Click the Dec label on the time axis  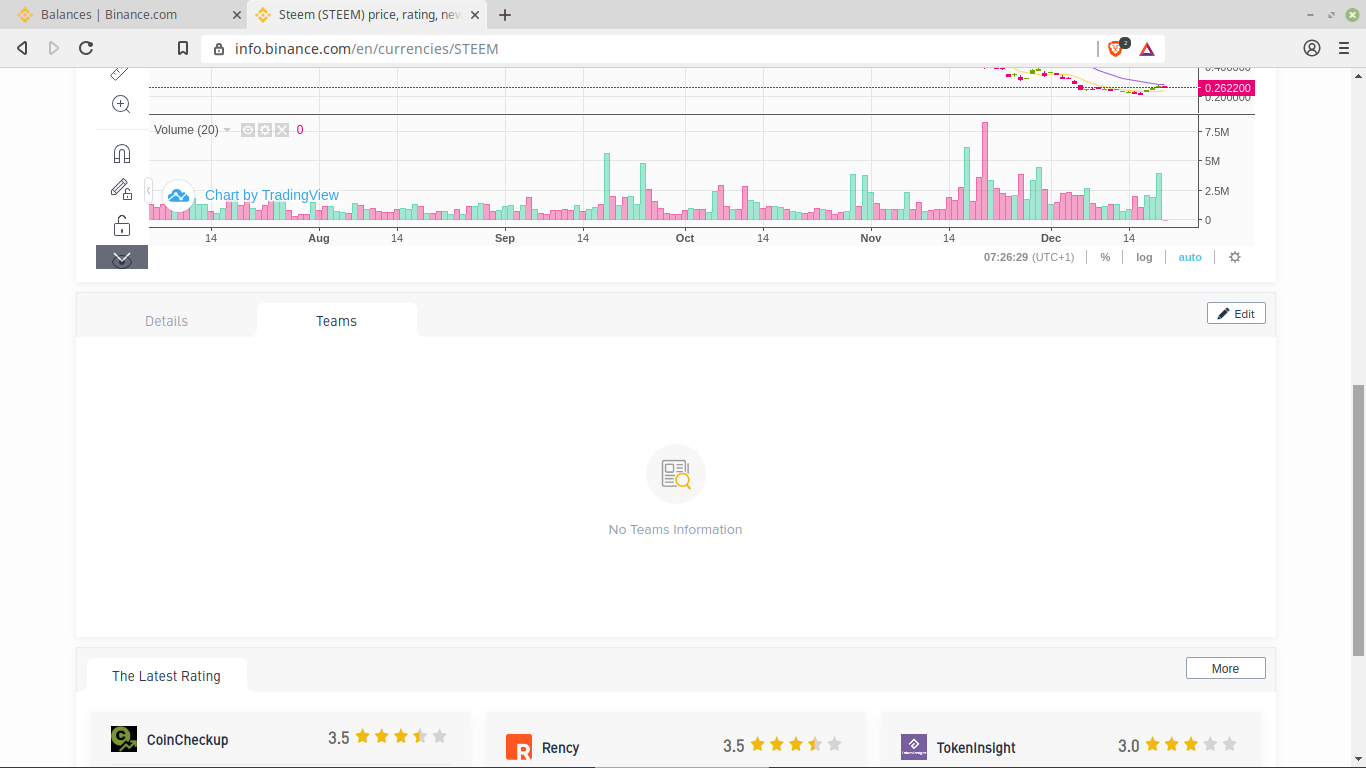coord(1051,238)
